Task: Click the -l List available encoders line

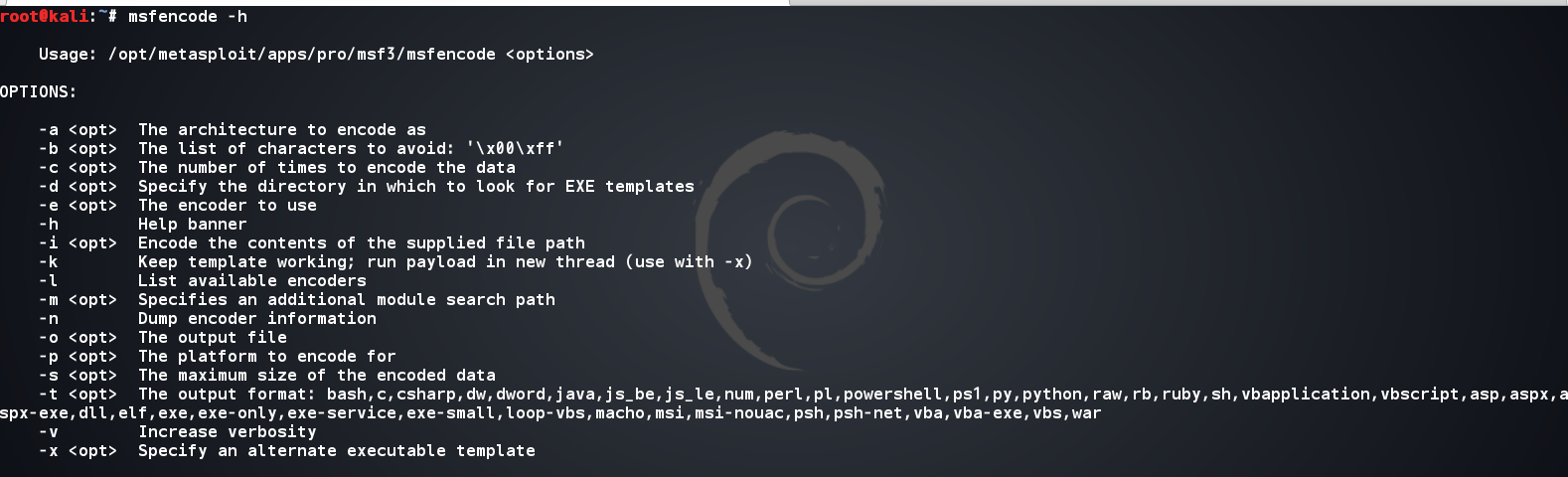Action: click(x=203, y=281)
